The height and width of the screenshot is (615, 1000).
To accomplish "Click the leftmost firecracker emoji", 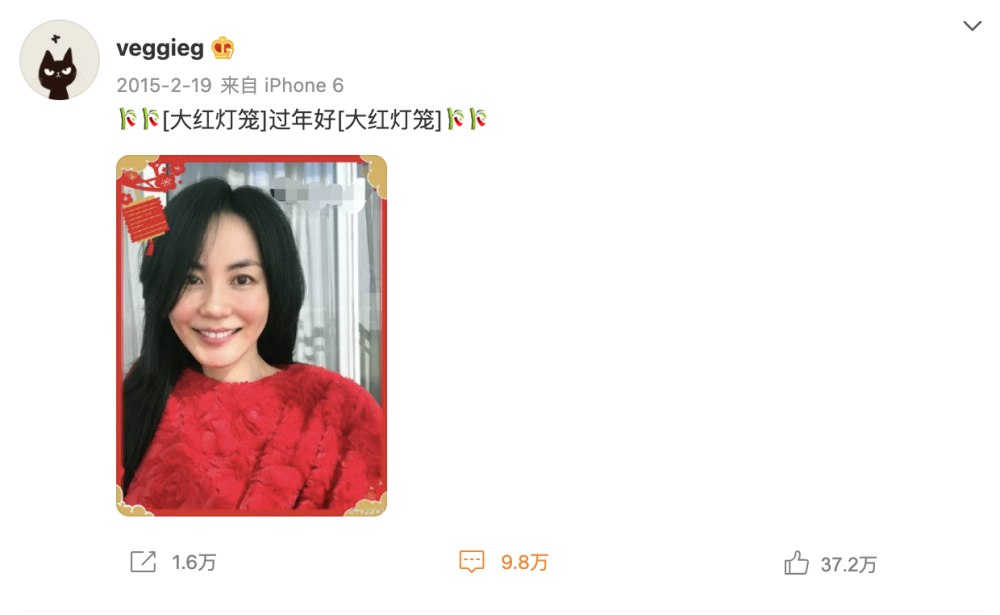I will (x=128, y=119).
